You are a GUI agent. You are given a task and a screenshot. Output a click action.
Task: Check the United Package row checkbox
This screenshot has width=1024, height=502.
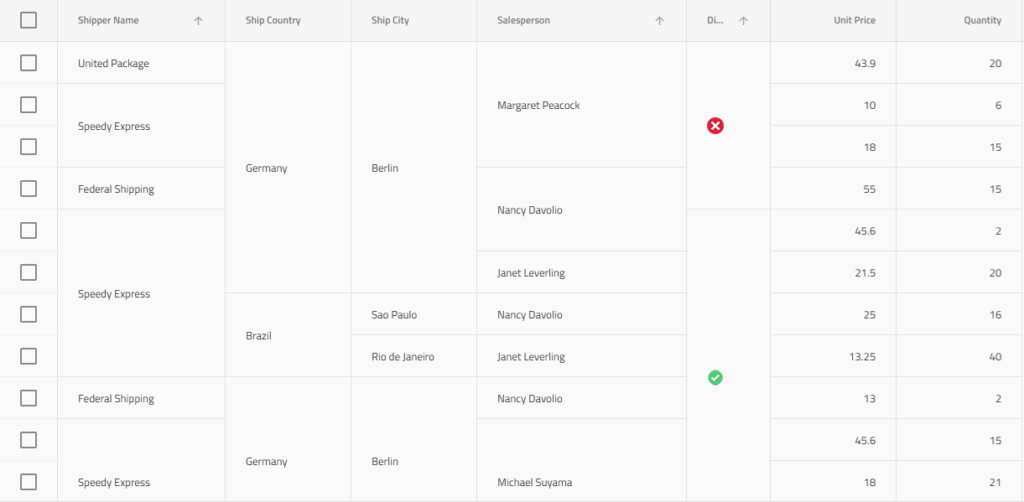pos(28,63)
